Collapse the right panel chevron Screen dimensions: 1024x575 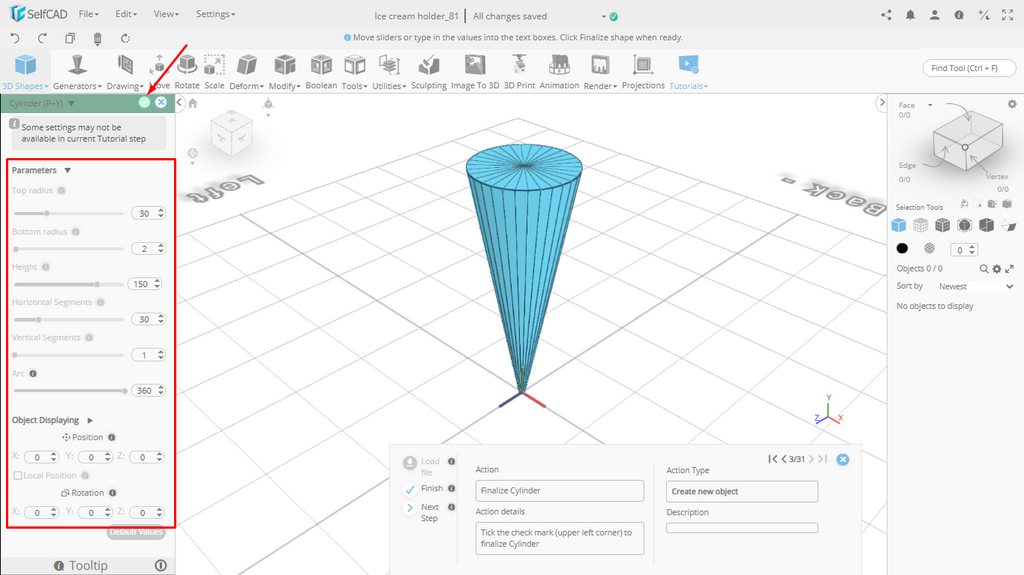882,103
